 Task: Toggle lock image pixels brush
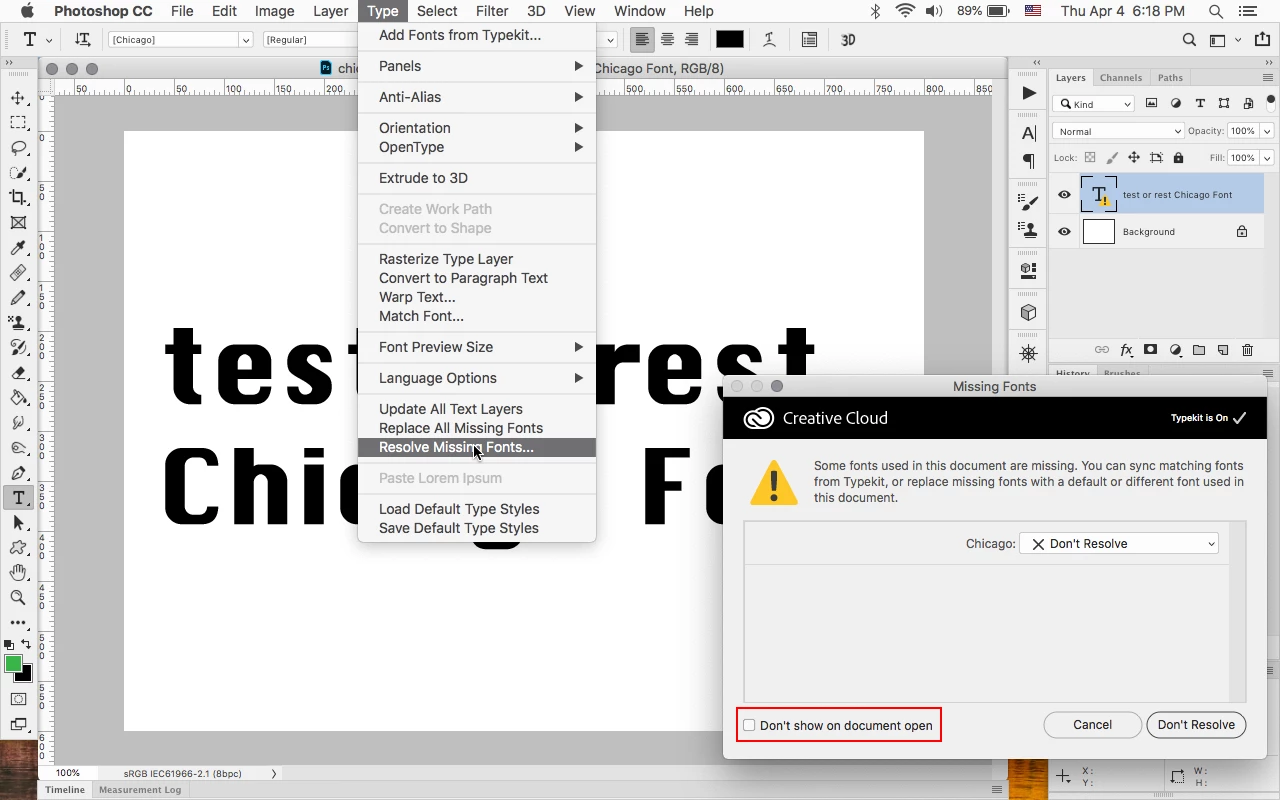click(x=1112, y=158)
